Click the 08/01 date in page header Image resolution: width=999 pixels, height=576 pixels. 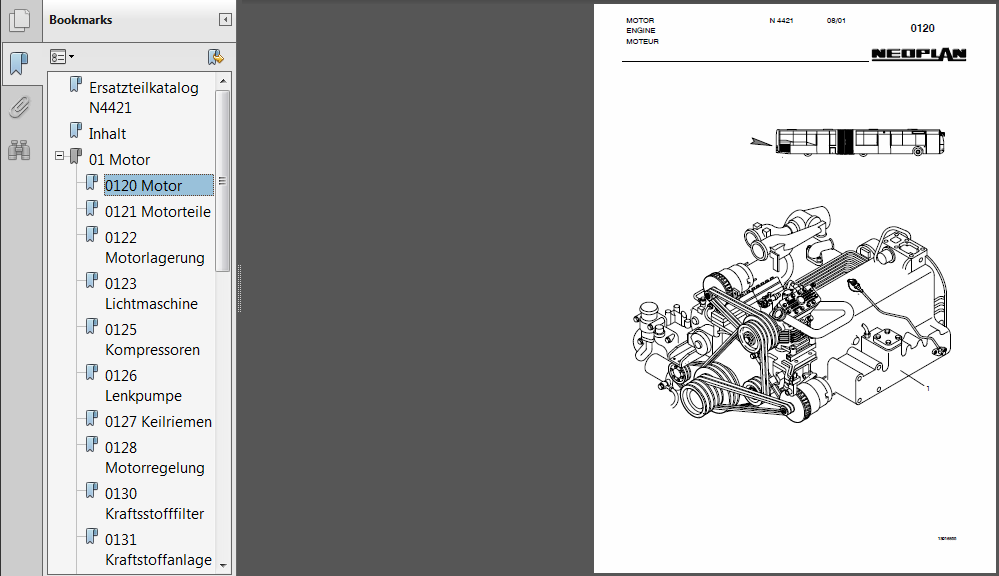point(836,20)
